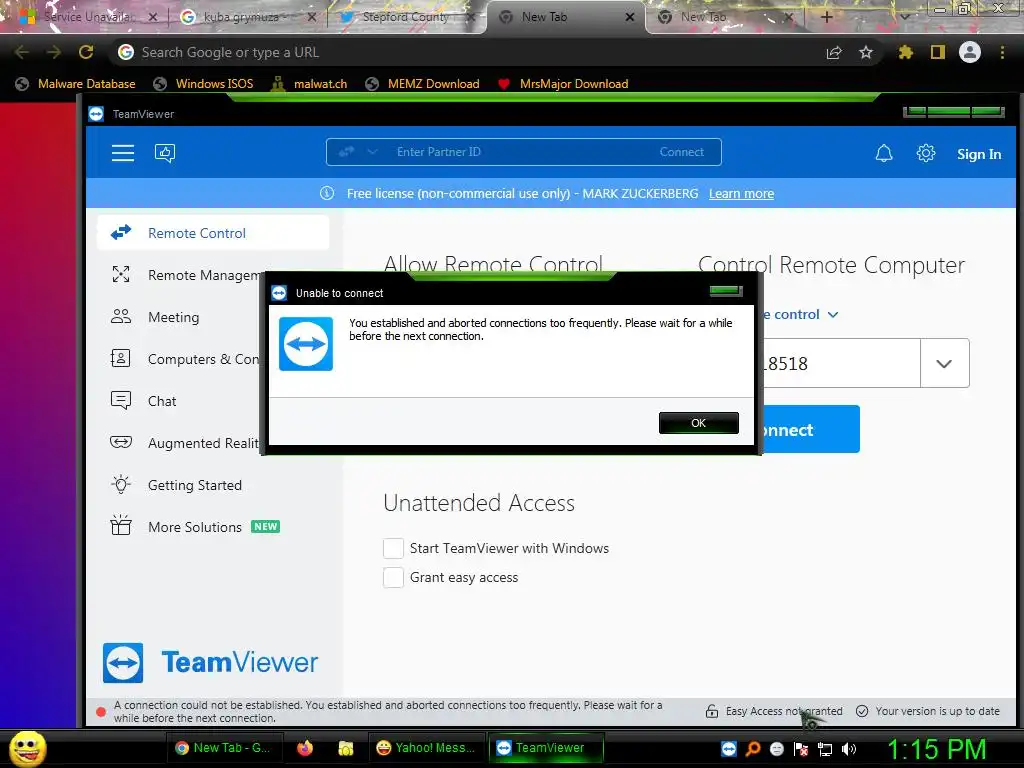Viewport: 1024px width, 768px height.
Task: Open the file explorer taskbar icon
Action: (x=345, y=748)
